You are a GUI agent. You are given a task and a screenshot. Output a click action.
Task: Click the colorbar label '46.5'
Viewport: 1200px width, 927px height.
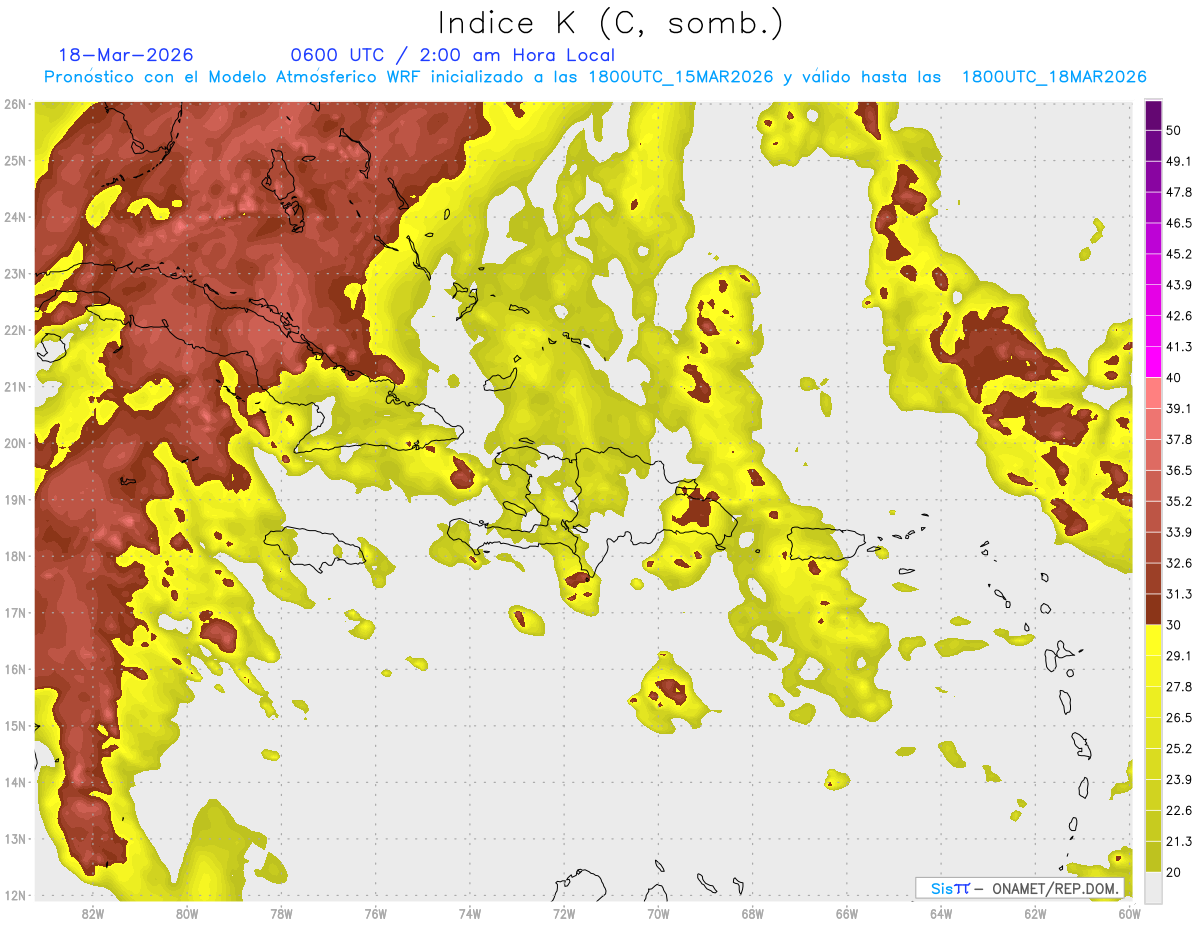pyautogui.click(x=1179, y=223)
